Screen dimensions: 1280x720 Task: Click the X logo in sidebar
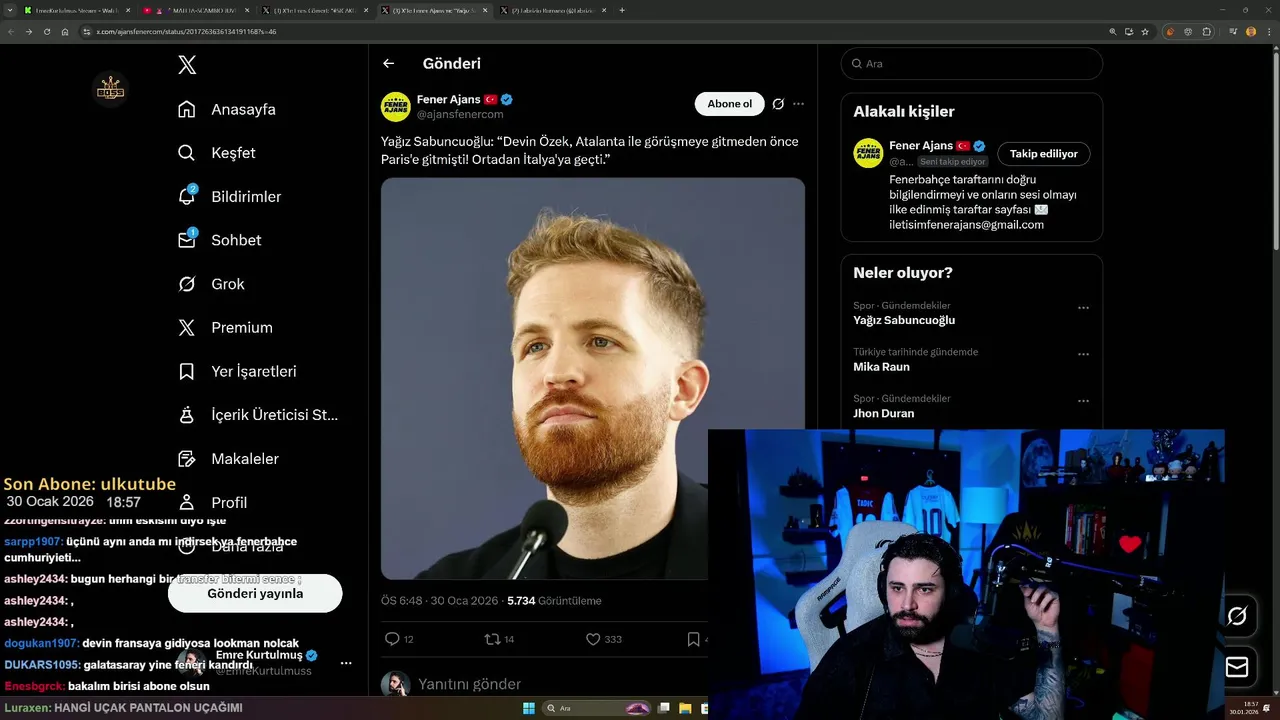[x=187, y=65]
